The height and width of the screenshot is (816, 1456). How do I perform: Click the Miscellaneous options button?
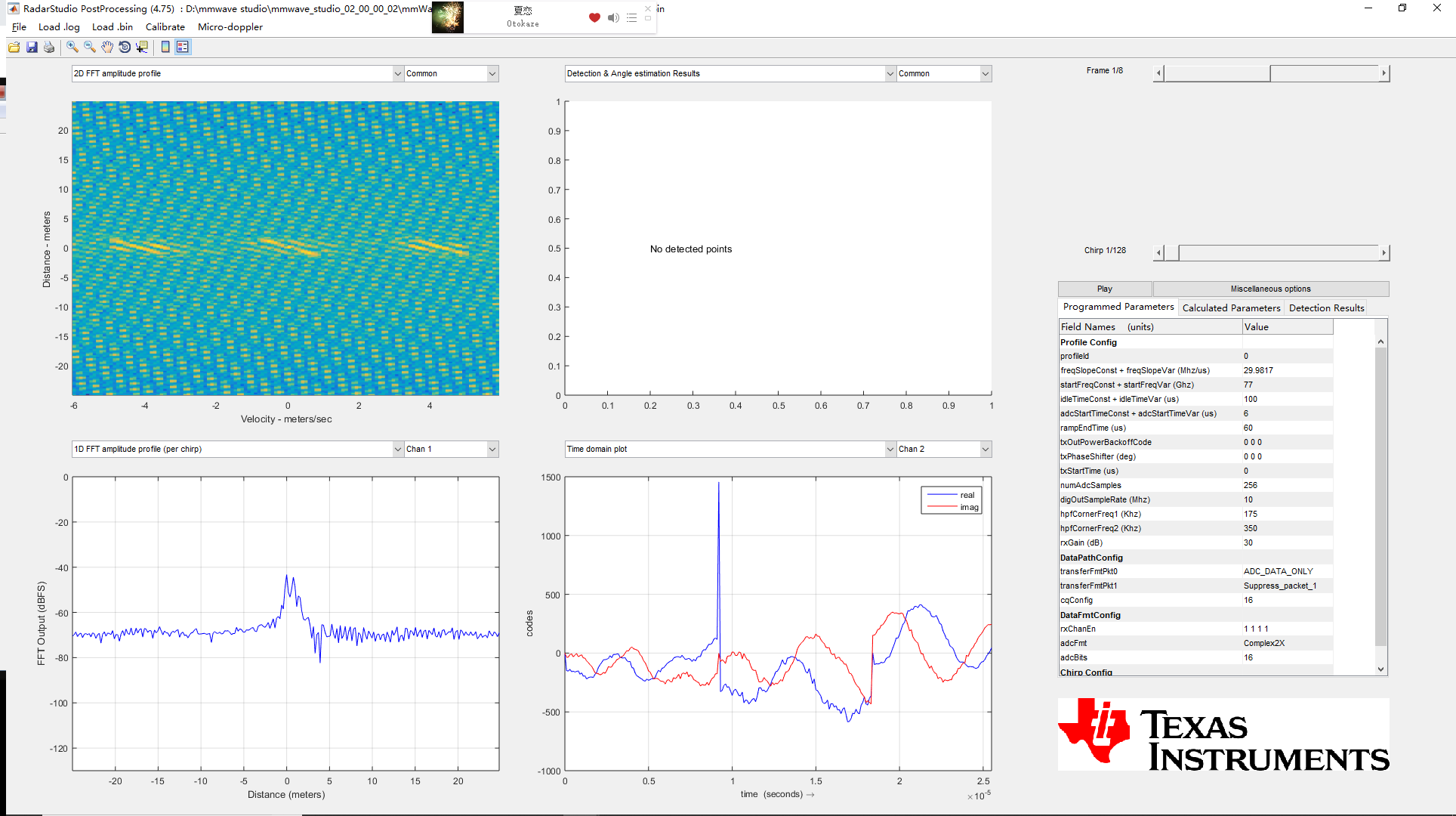(x=1270, y=289)
